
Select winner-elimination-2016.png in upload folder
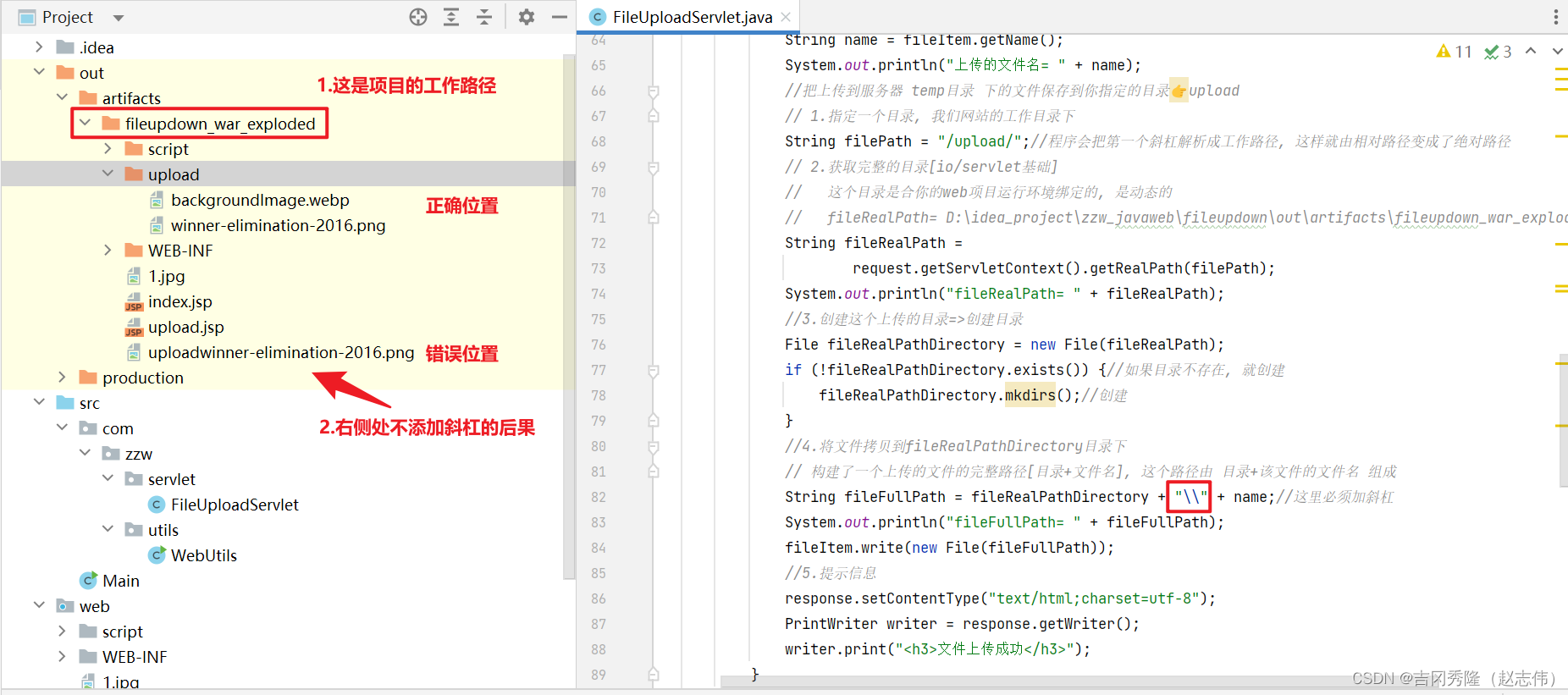coord(278,225)
